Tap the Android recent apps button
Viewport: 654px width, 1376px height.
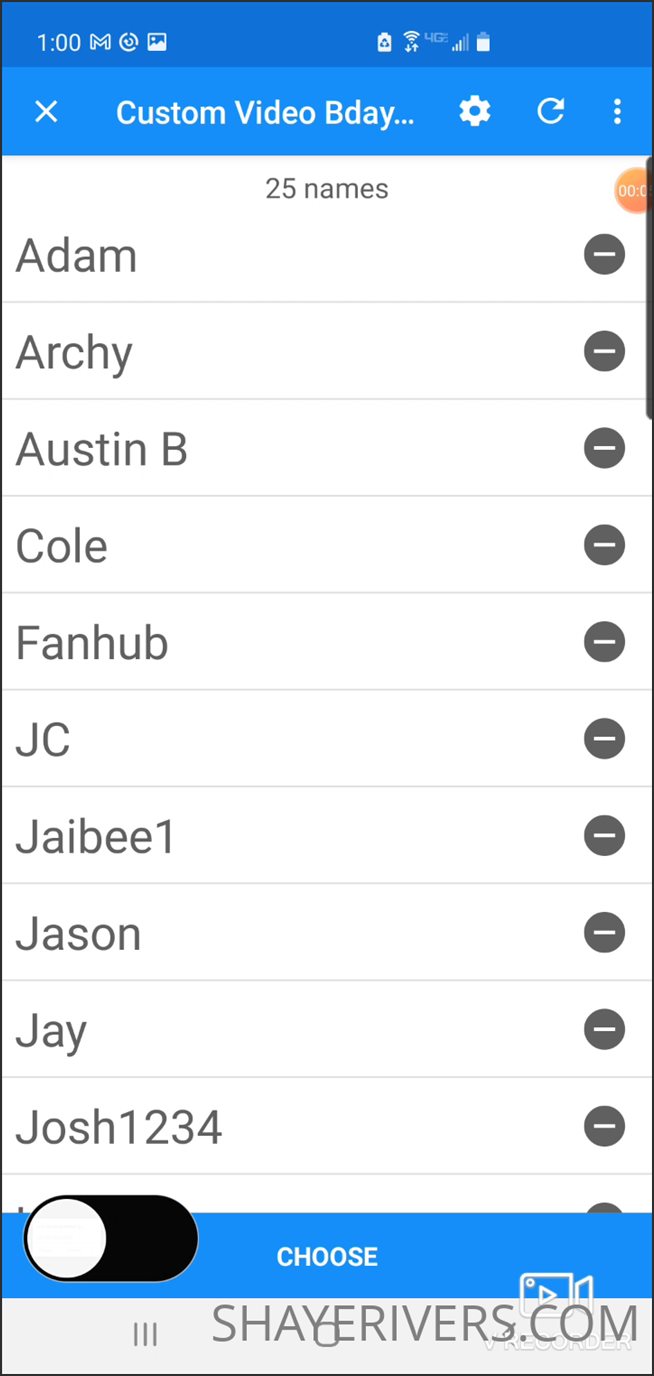coord(146,1333)
